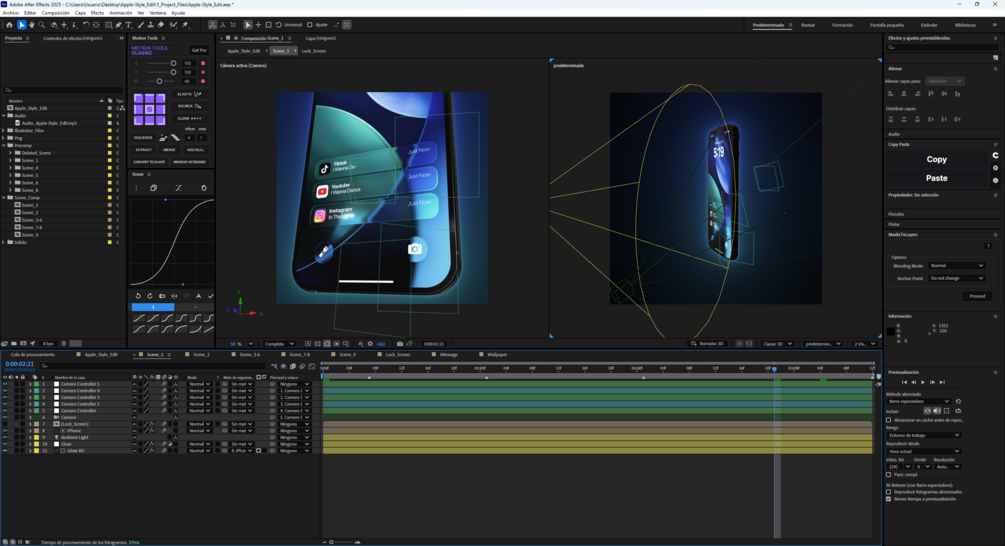Select the Type text tool

128,25
